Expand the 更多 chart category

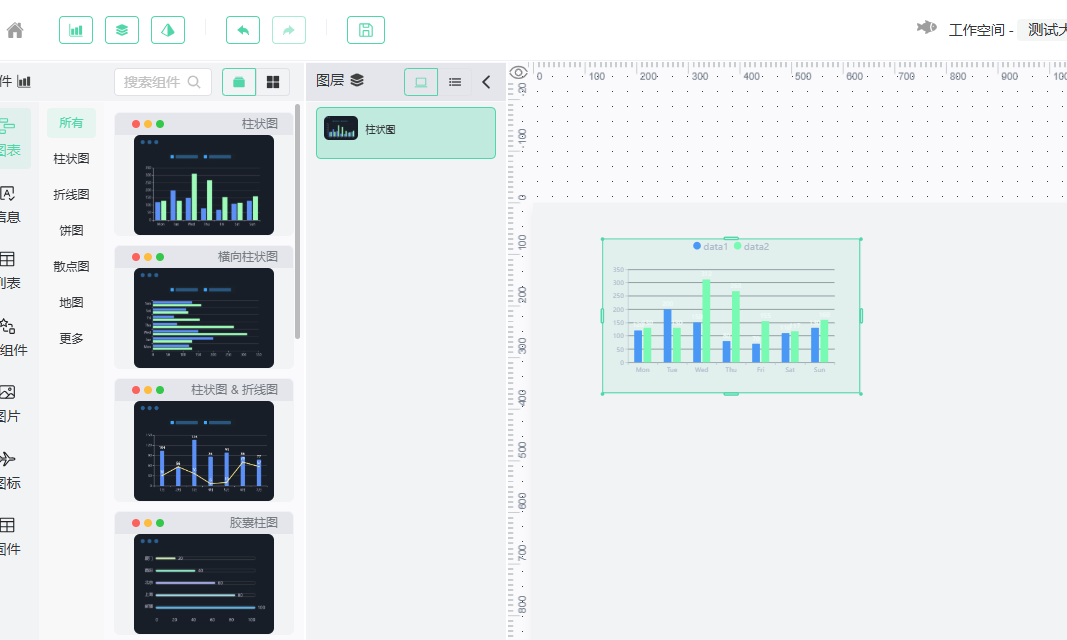71,339
